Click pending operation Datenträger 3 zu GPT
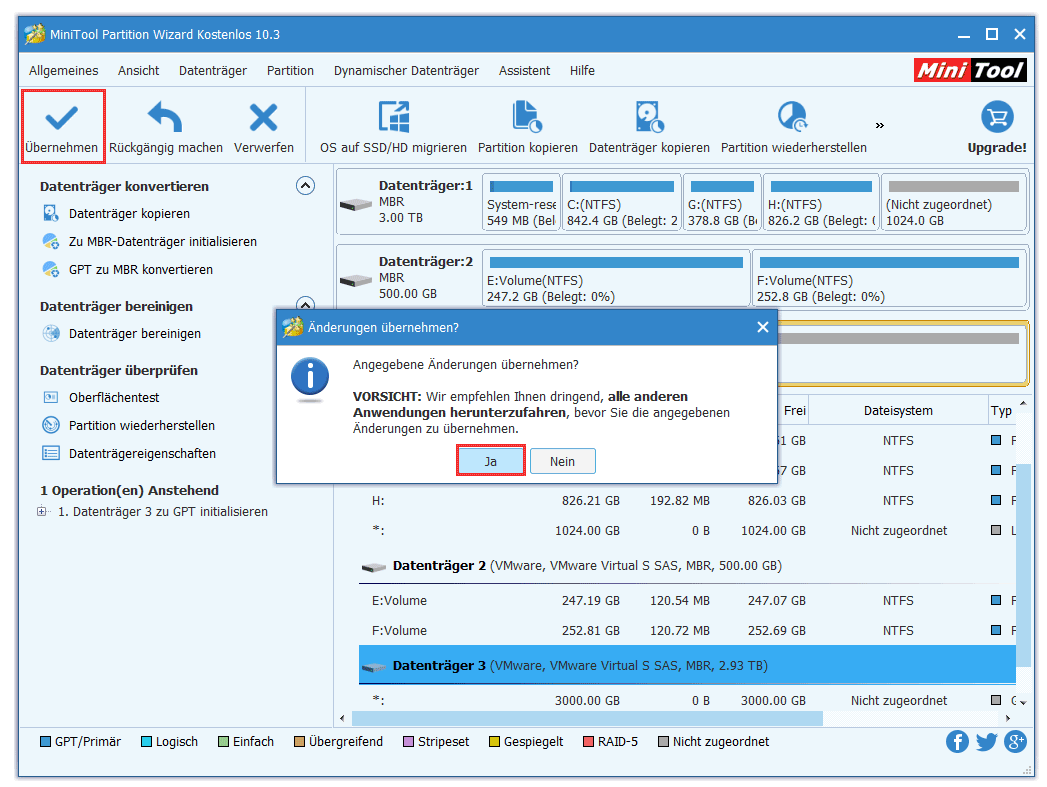The height and width of the screenshot is (787, 1047). coord(163,512)
